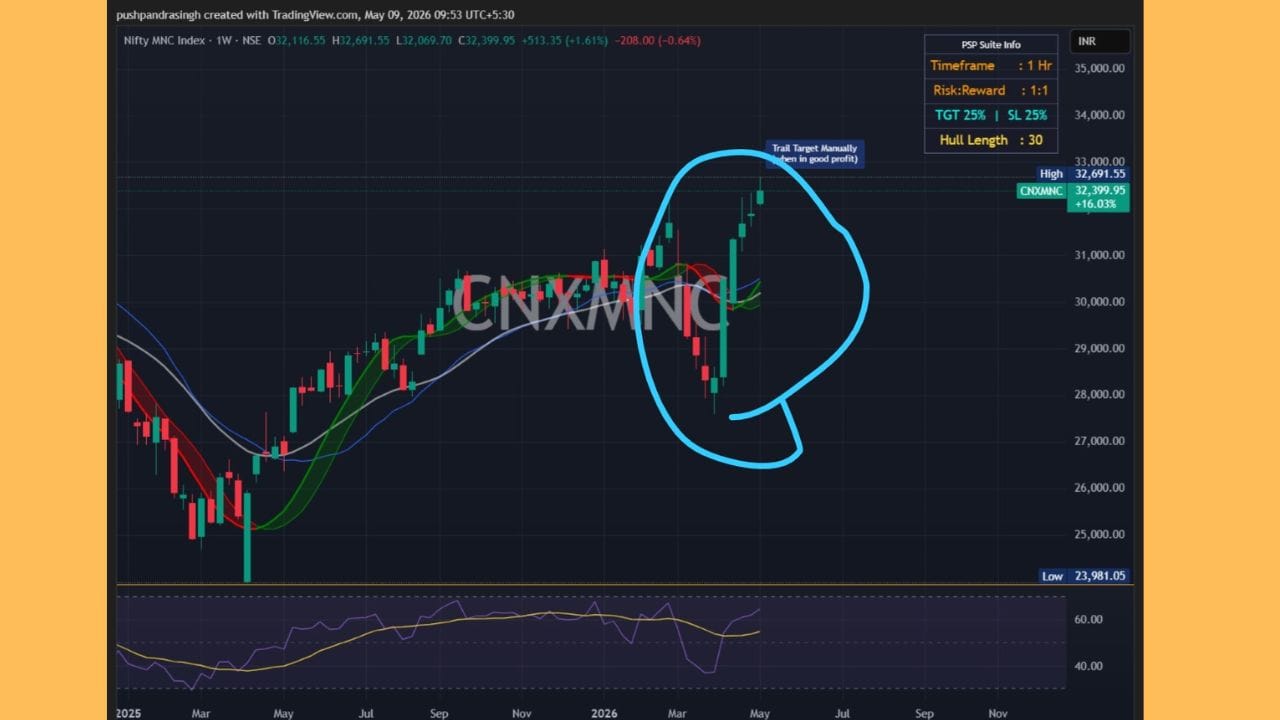Click the 2025 time axis label
The width and height of the screenshot is (1280, 720).
coord(130,714)
